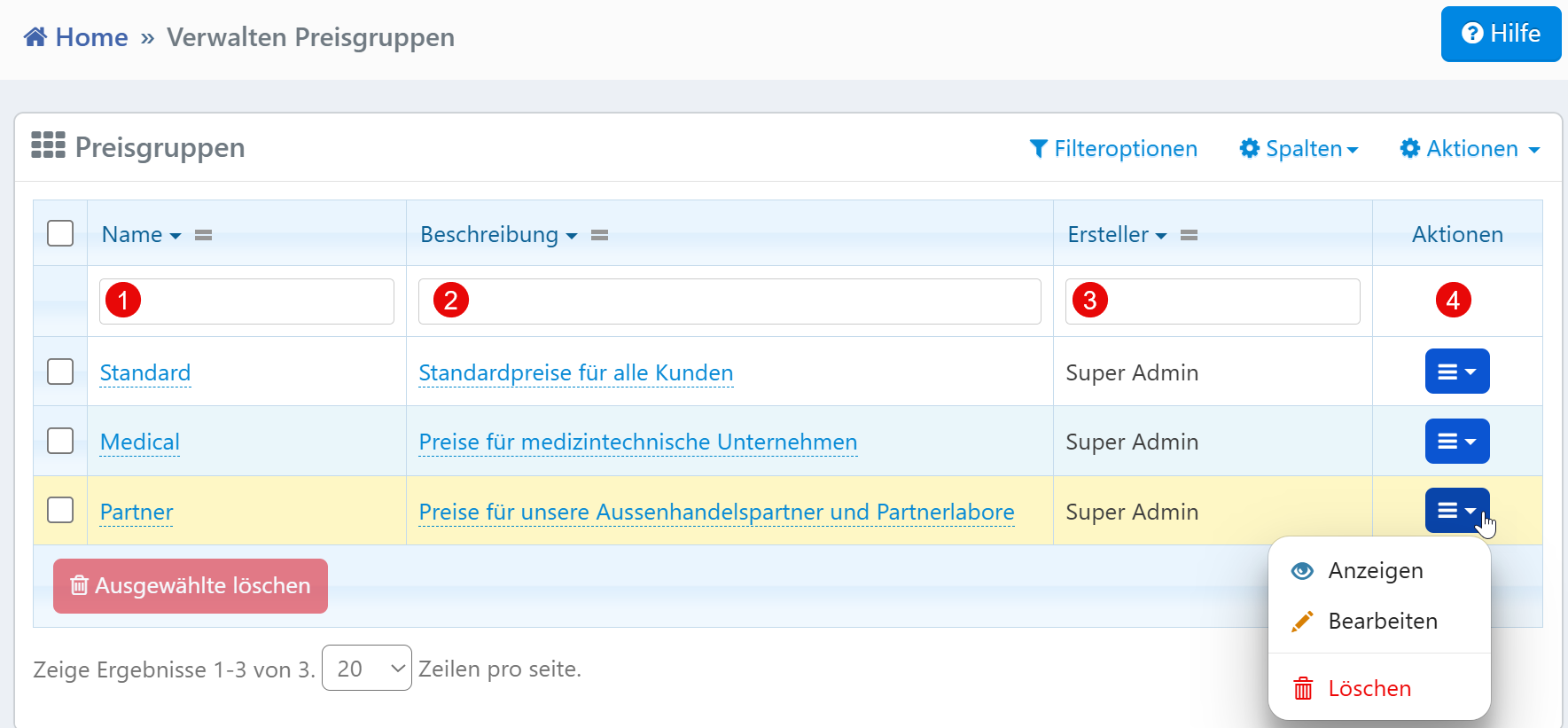Check the Standard row checkbox
The image size is (1568, 728).
pos(60,372)
